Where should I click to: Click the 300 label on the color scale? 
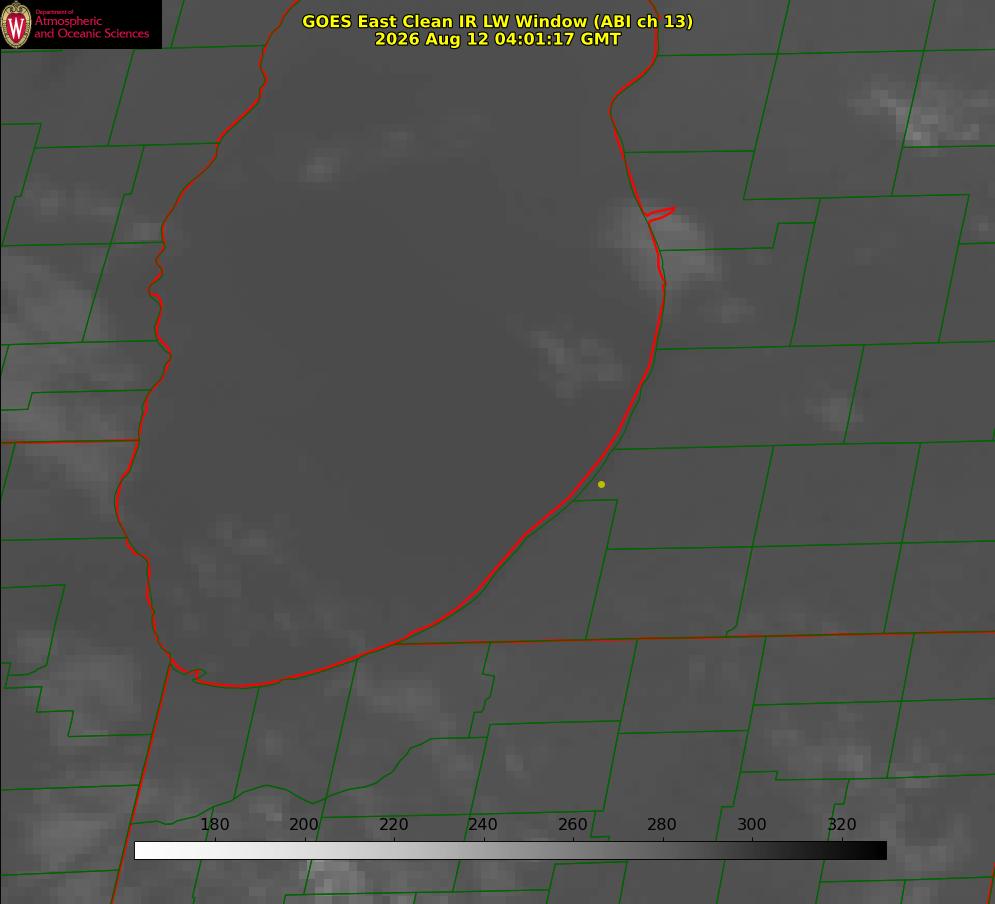(x=752, y=824)
